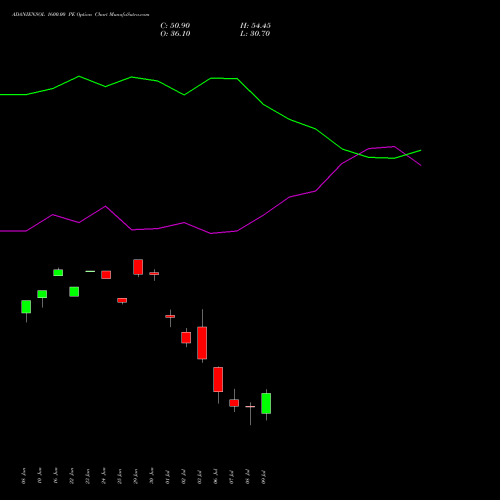Click the close value C: 50.90
The height and width of the screenshot is (500, 500).
[x=175, y=26]
